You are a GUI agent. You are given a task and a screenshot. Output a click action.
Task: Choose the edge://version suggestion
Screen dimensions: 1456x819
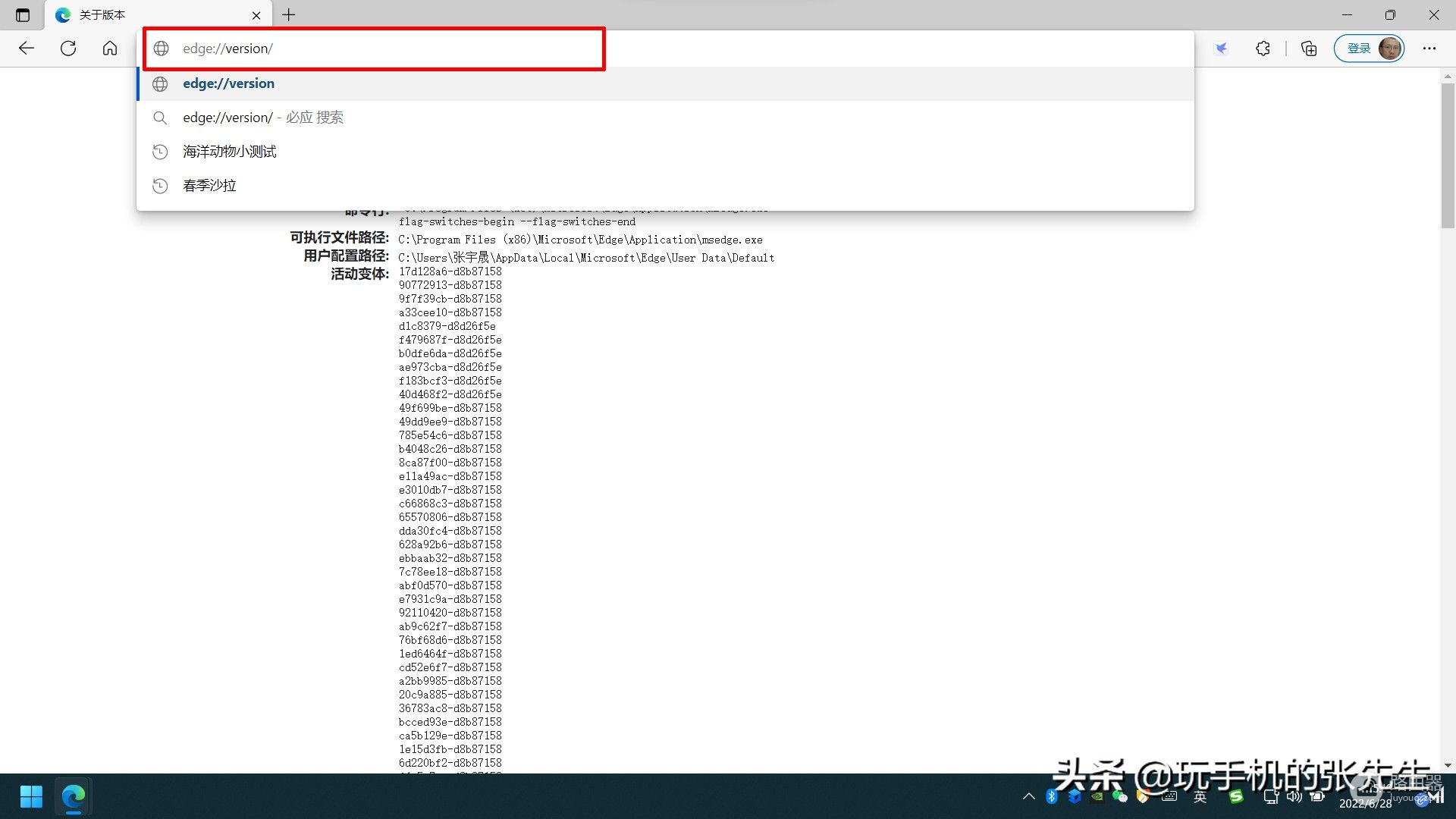click(x=665, y=83)
